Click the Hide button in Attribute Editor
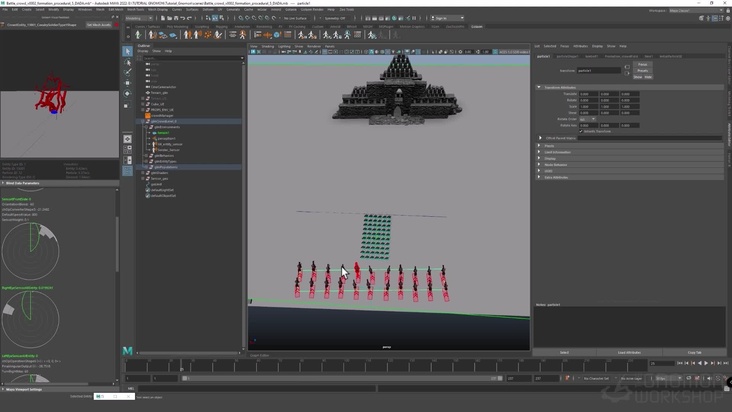 pos(648,77)
